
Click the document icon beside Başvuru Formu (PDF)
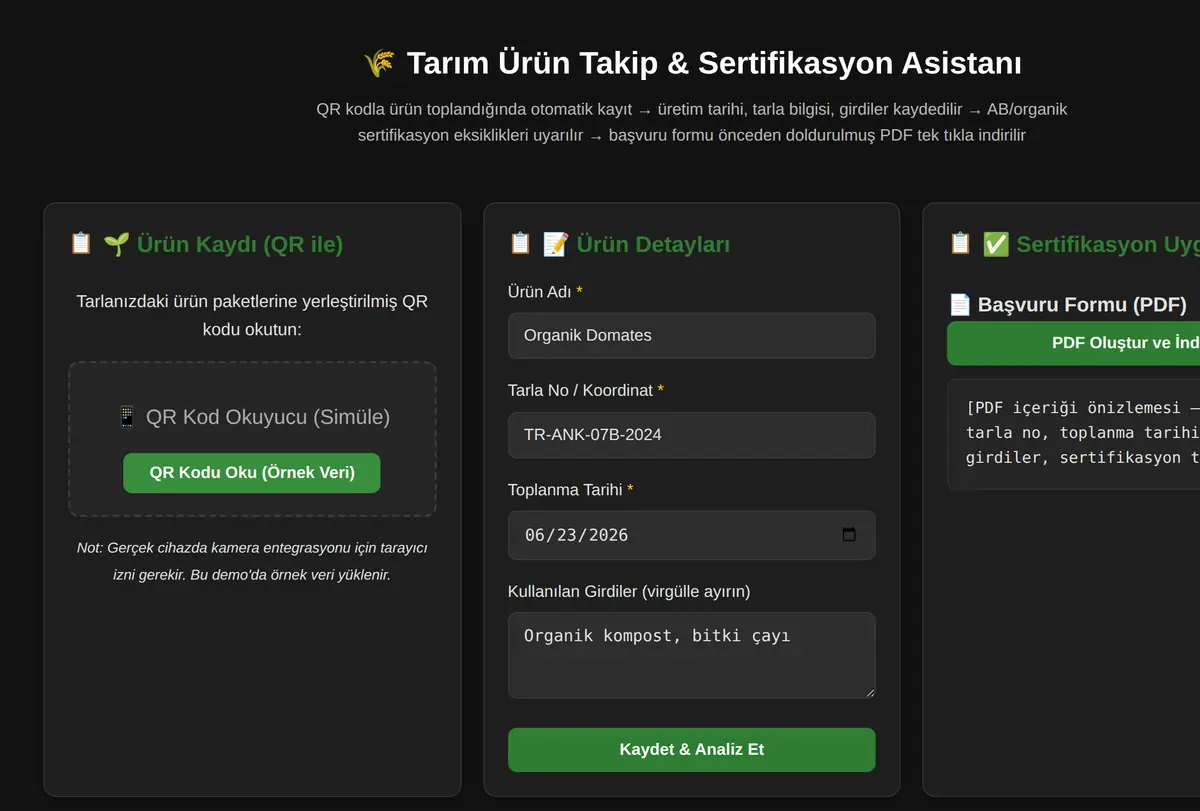click(960, 304)
